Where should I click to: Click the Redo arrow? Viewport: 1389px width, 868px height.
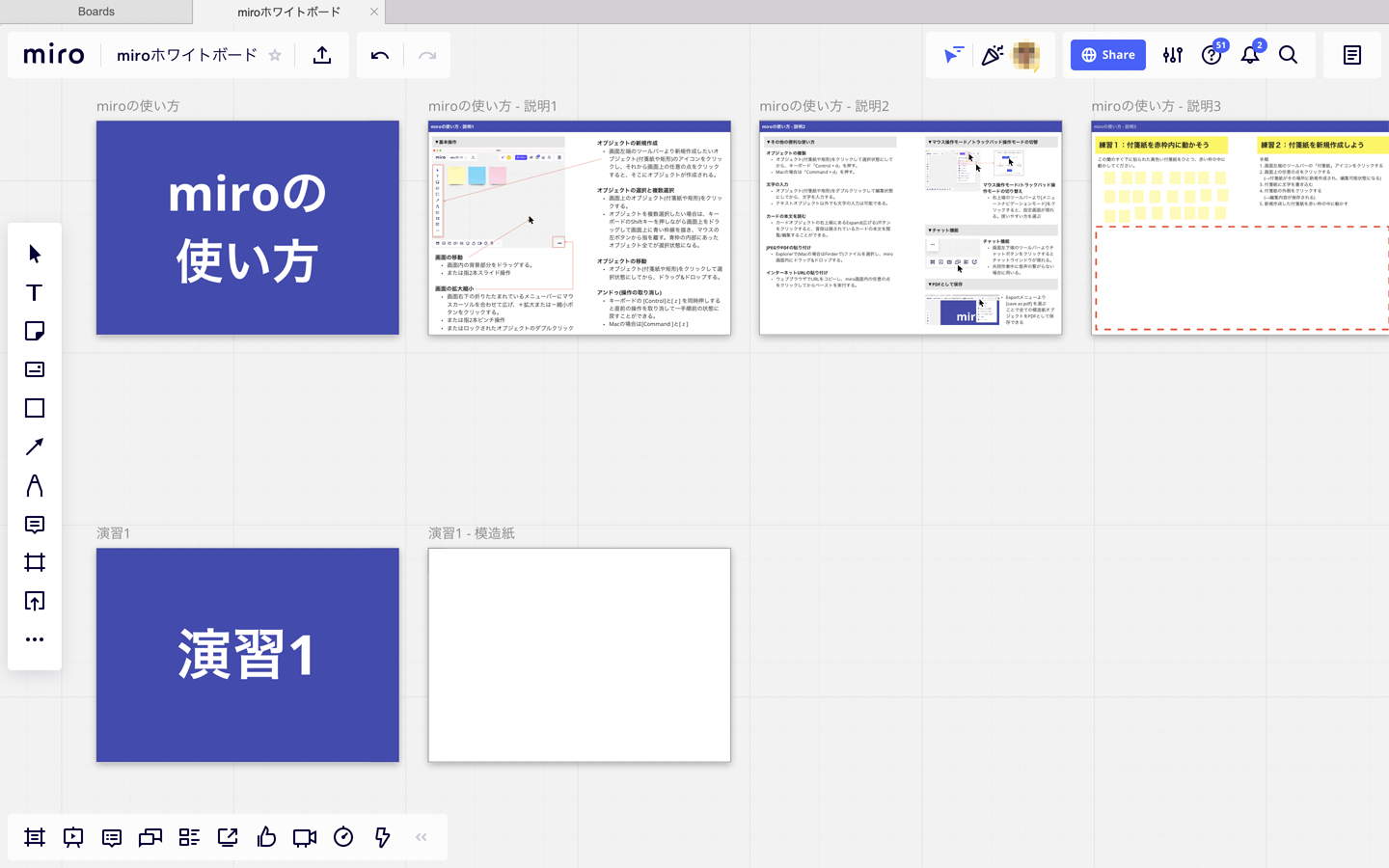[x=427, y=55]
